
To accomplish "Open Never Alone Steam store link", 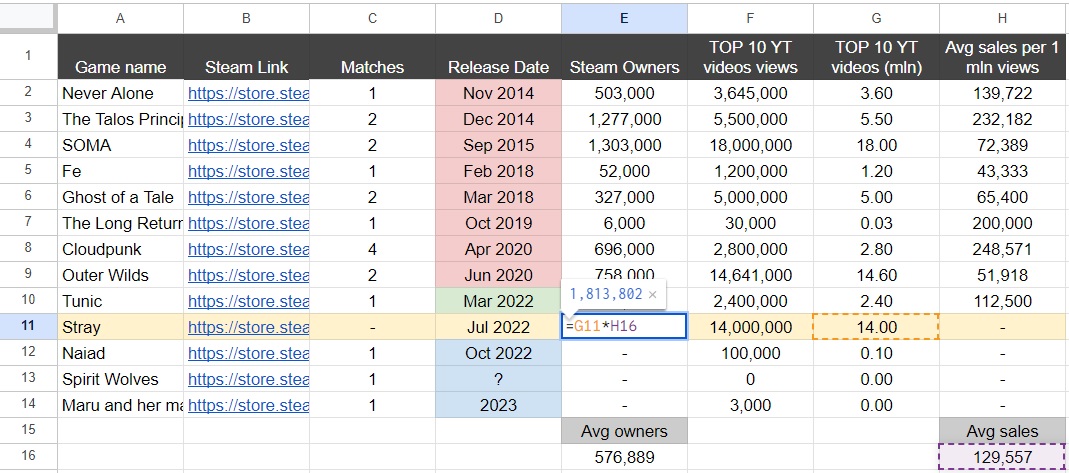I will (x=248, y=93).
